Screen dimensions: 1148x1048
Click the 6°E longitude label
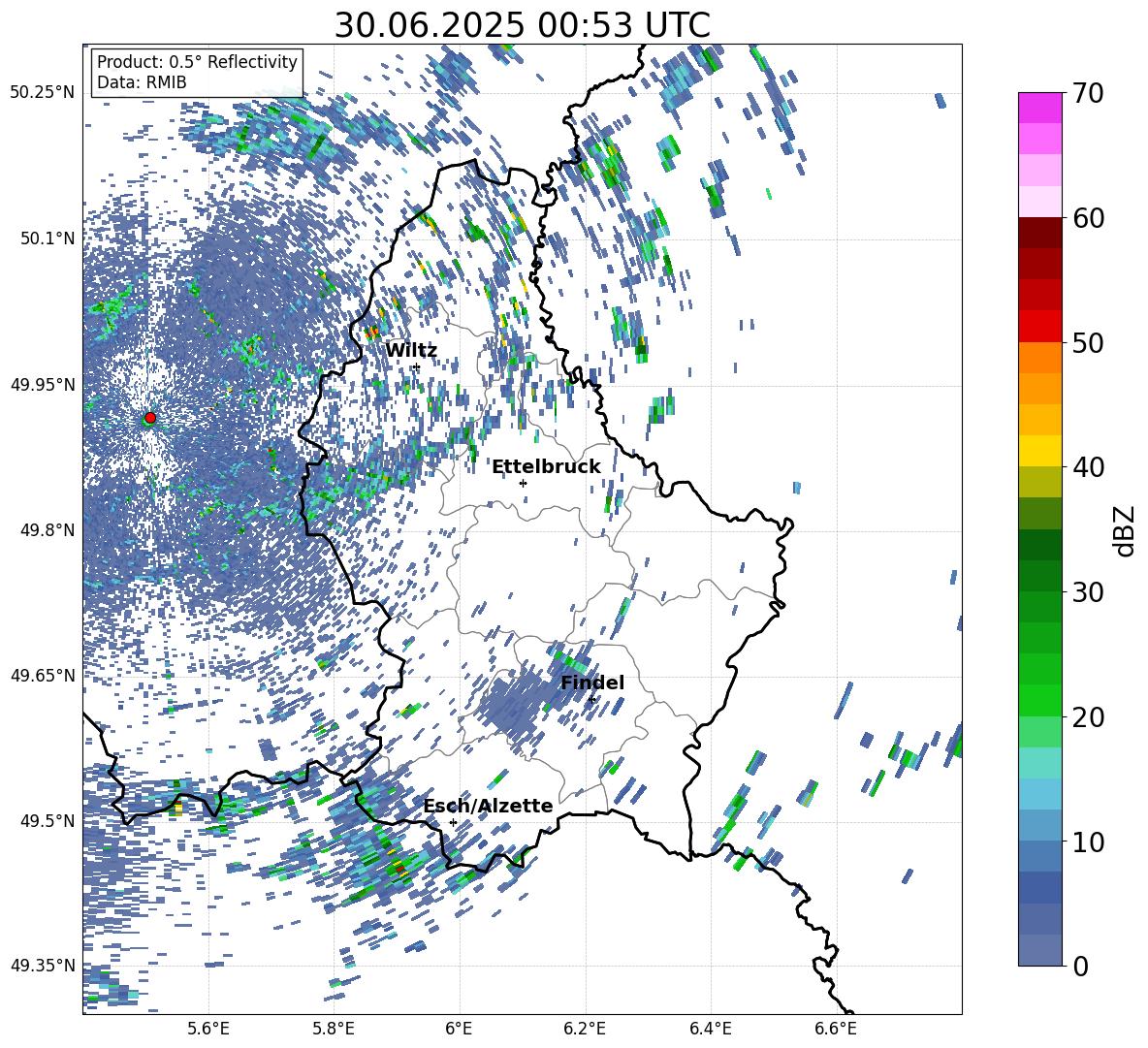459,1029
